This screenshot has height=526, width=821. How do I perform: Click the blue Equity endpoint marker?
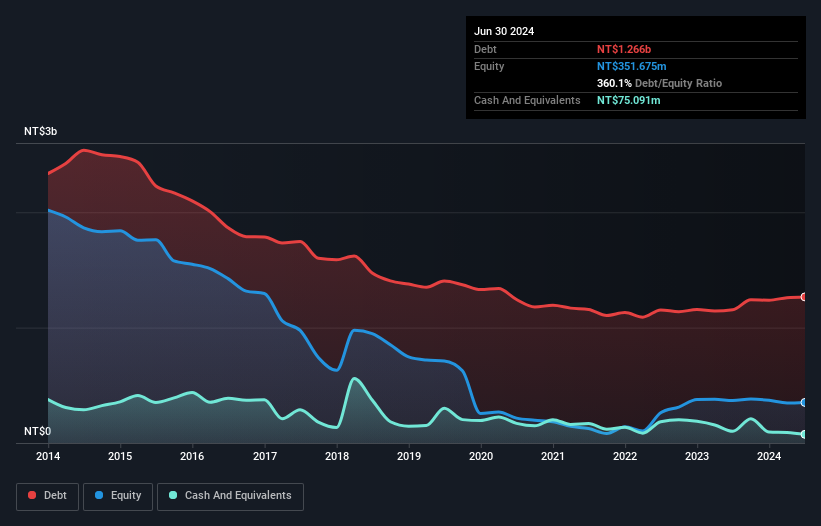click(x=804, y=402)
